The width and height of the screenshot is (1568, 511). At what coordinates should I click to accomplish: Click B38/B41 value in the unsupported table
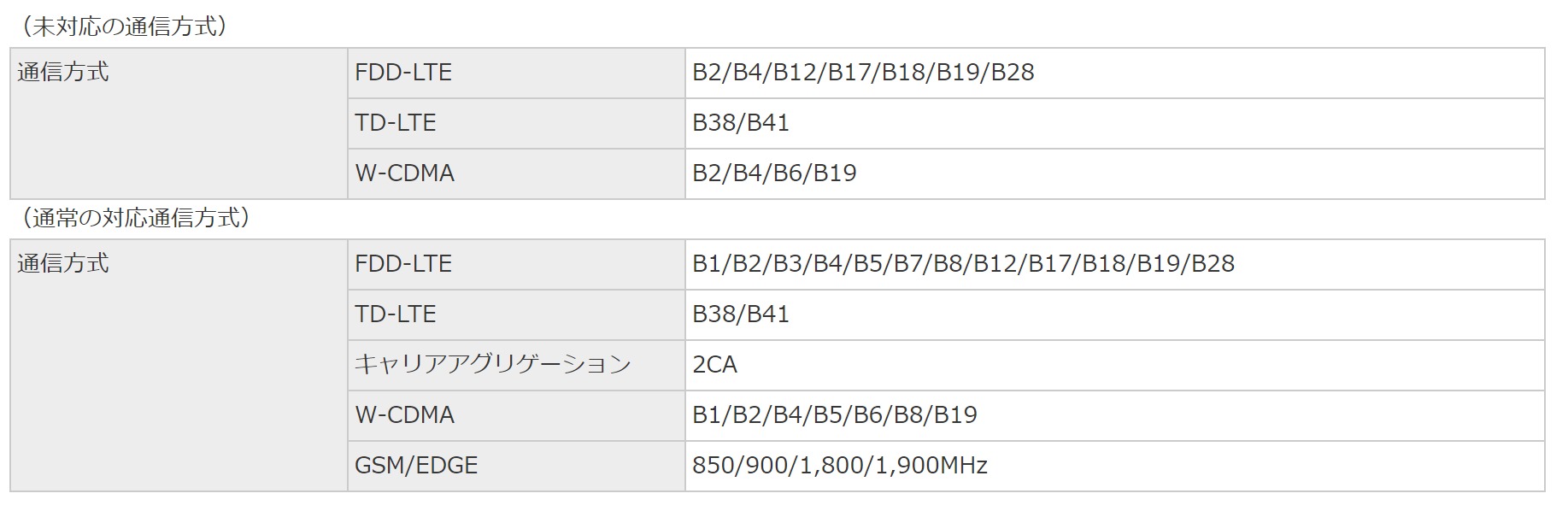coord(741,123)
